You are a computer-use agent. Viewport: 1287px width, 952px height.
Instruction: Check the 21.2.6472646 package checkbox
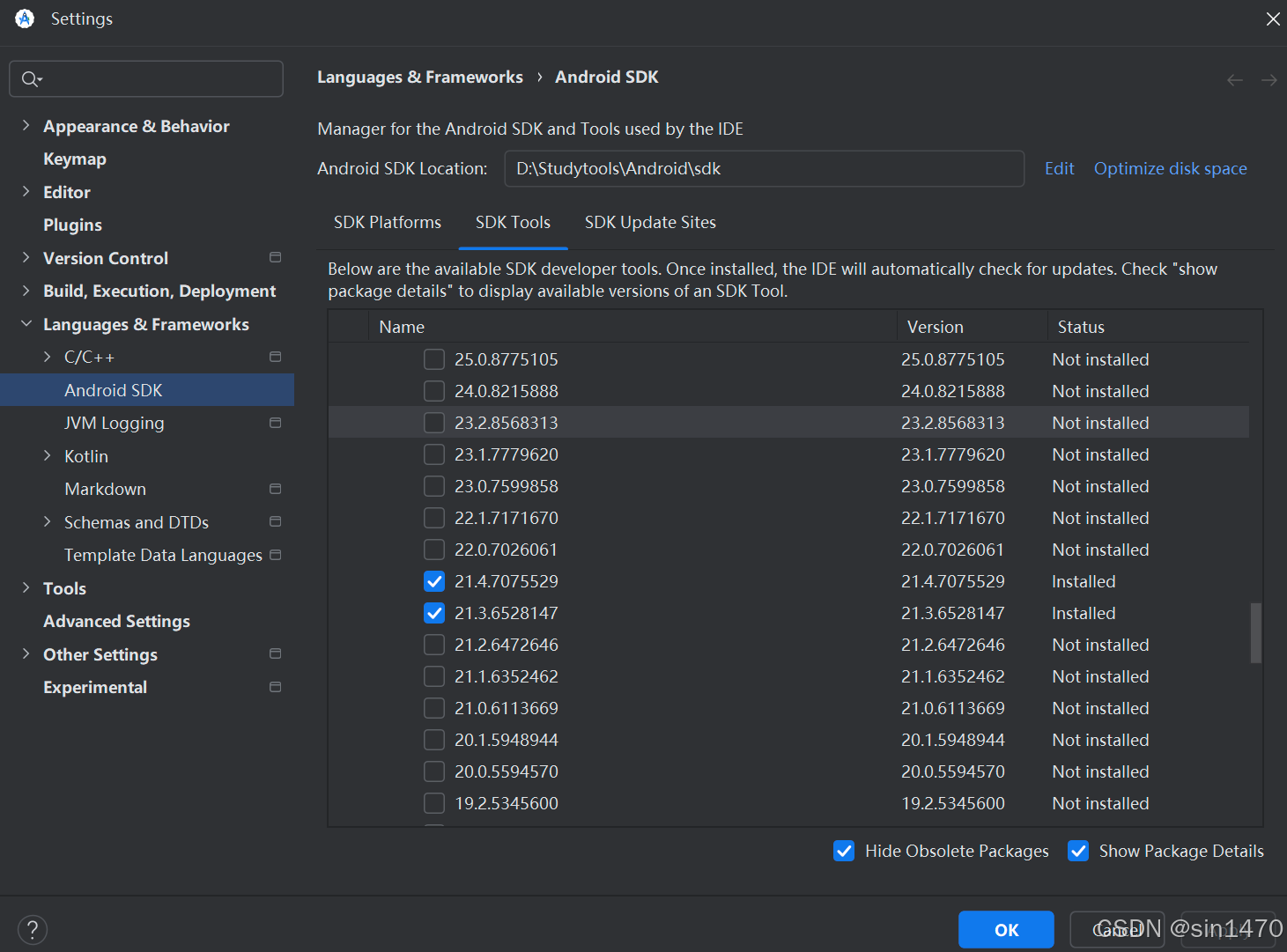click(434, 645)
